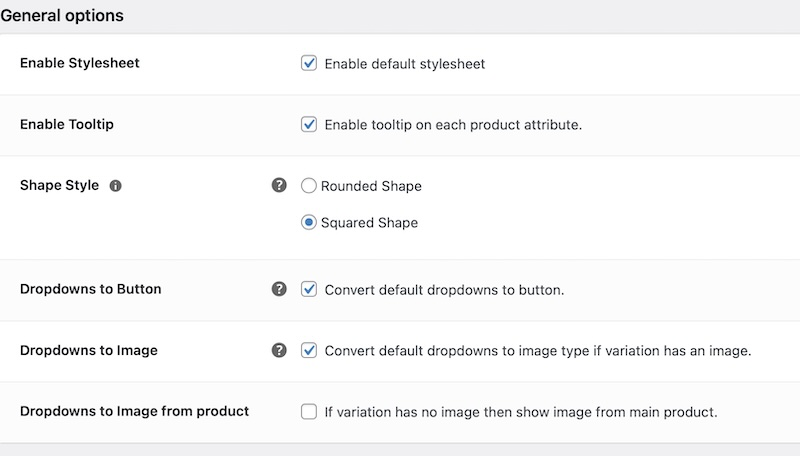Disable the Enable Tooltip checkbox
800x456 pixels.
tap(309, 124)
